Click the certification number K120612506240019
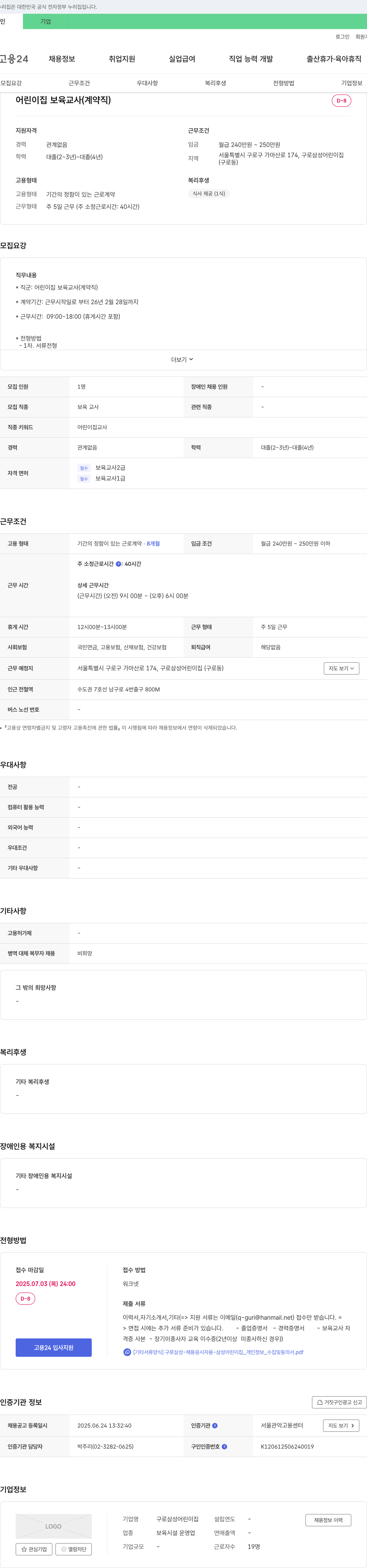Viewport: 367px width, 1568px height. (x=287, y=1446)
